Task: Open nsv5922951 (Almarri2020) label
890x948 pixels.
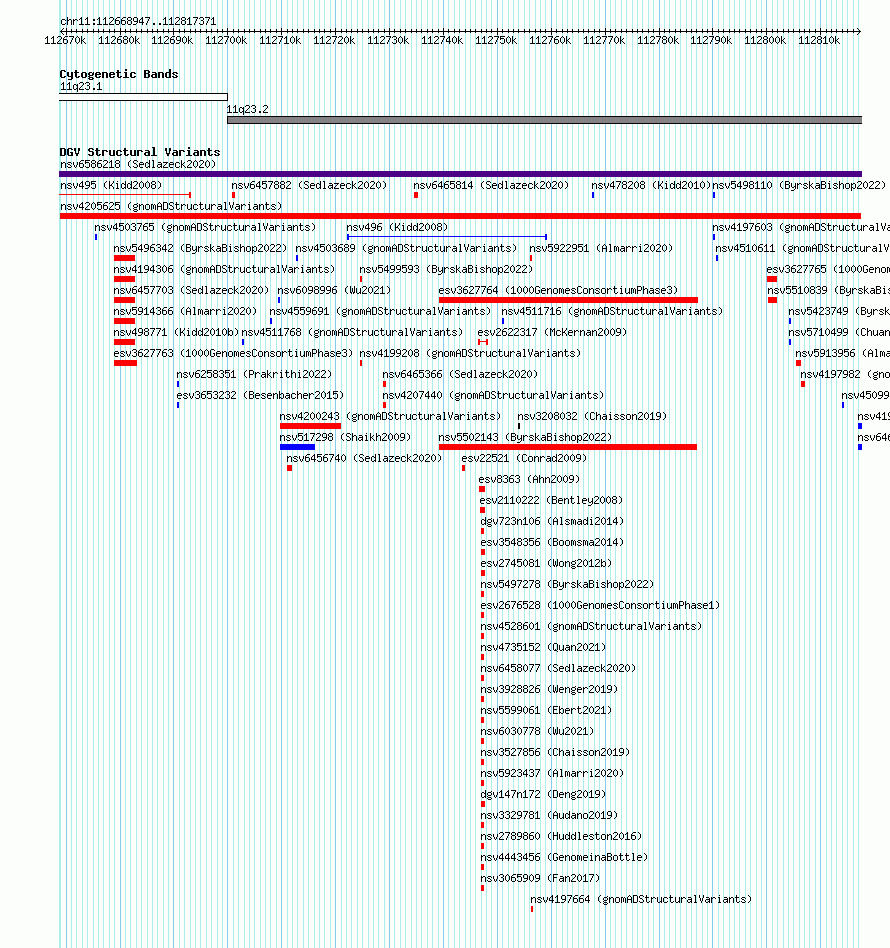Action: [601, 248]
